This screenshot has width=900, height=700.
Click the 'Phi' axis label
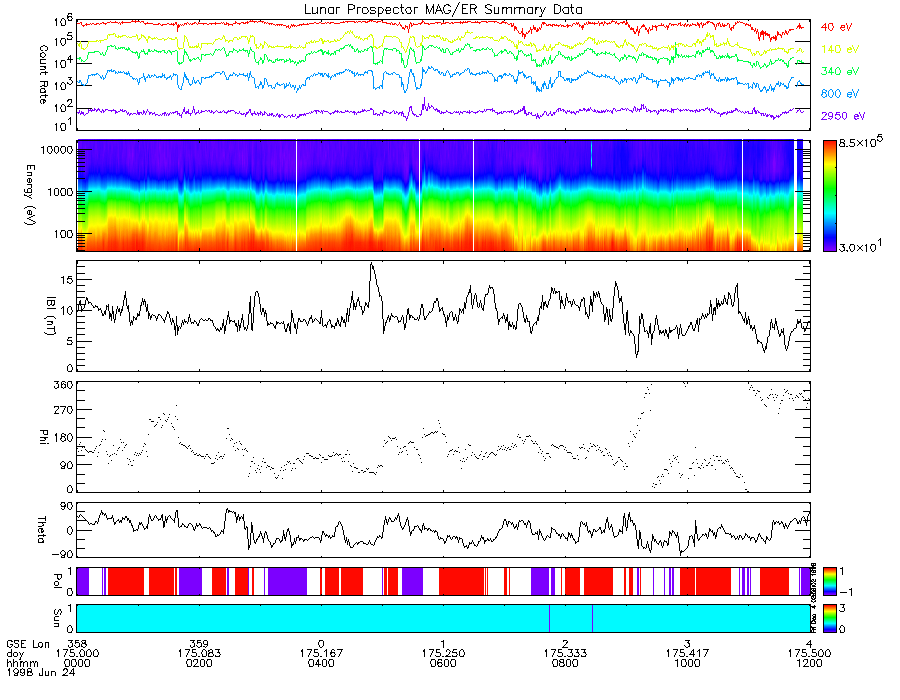[x=42, y=437]
